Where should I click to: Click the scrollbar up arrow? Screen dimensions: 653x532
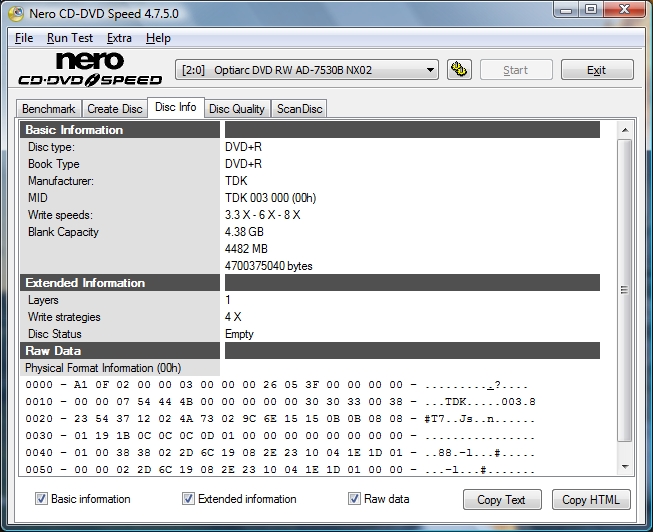tap(625, 130)
